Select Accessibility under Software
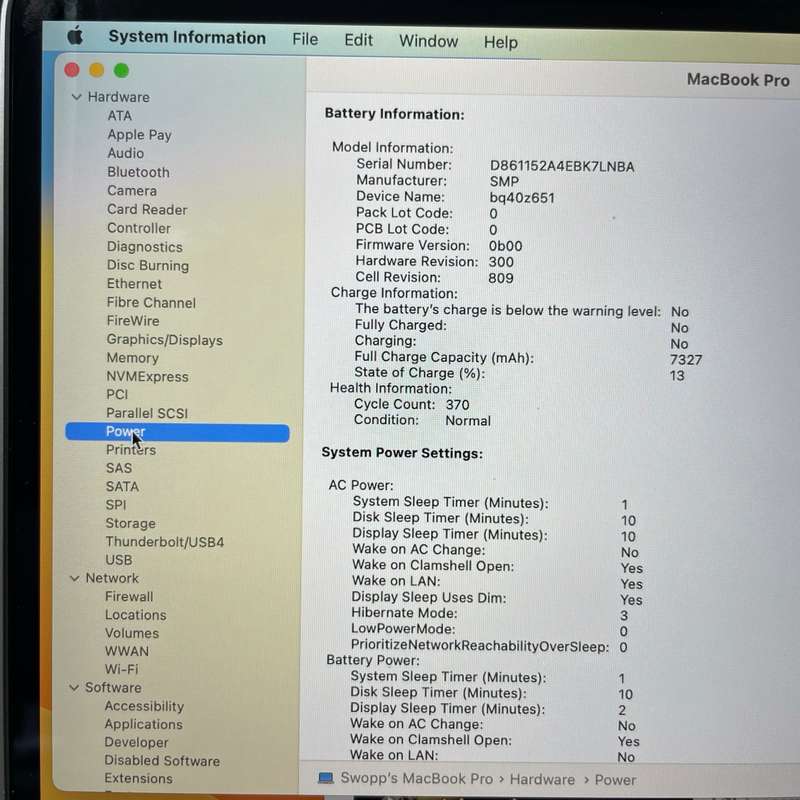800x800 pixels. pyautogui.click(x=144, y=706)
